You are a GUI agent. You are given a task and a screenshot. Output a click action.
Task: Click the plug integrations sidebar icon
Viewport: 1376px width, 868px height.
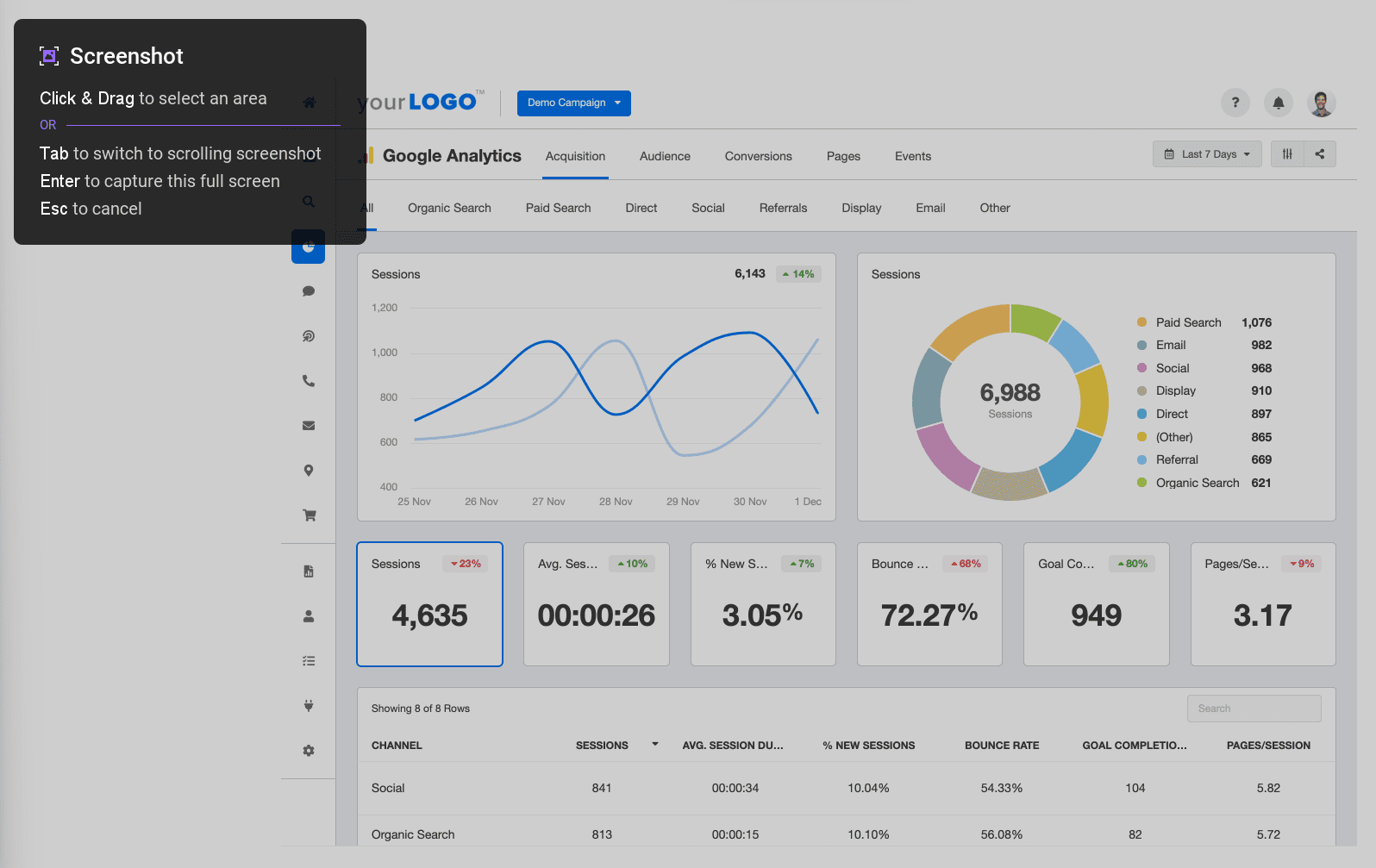click(x=309, y=706)
